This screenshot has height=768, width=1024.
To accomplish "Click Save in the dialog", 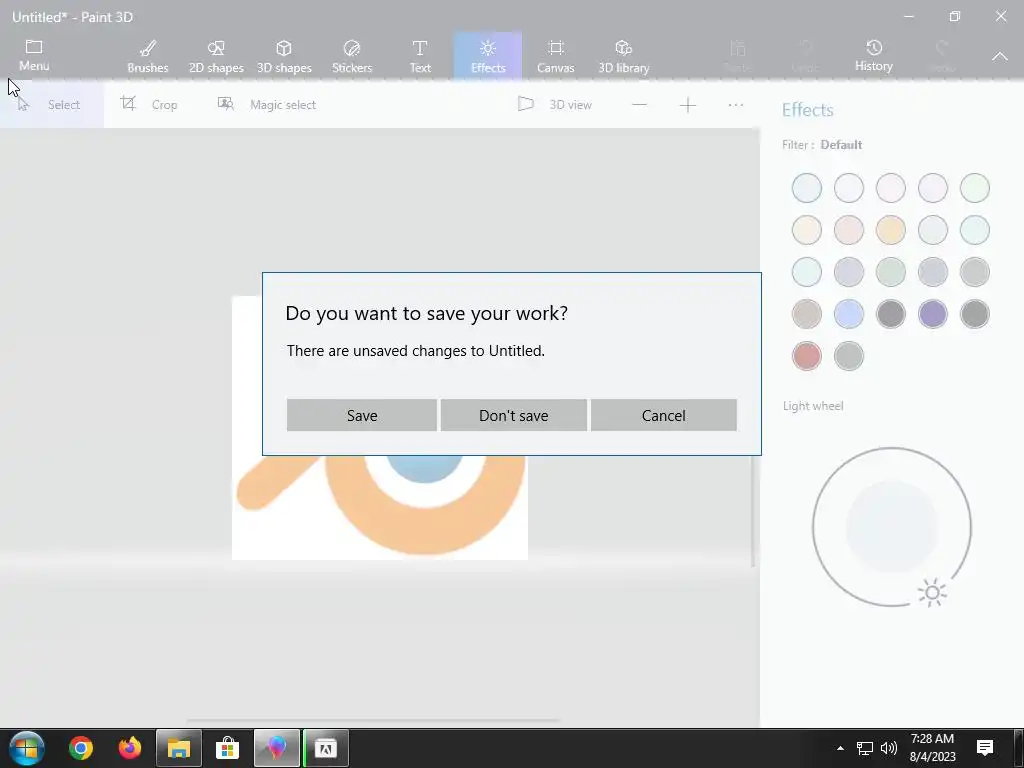I will click(362, 415).
